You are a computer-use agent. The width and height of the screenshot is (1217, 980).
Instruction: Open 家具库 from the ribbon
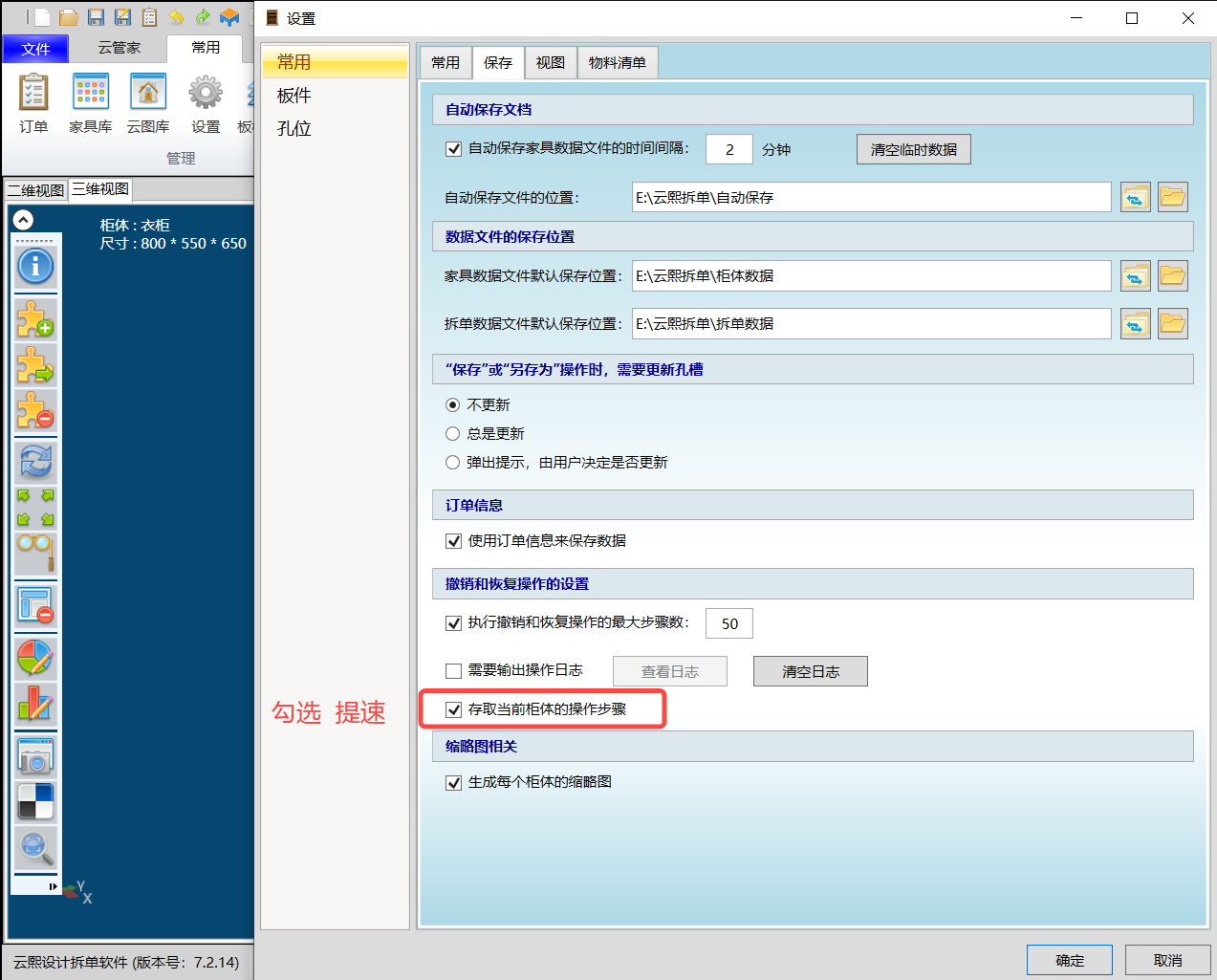pyautogui.click(x=91, y=103)
